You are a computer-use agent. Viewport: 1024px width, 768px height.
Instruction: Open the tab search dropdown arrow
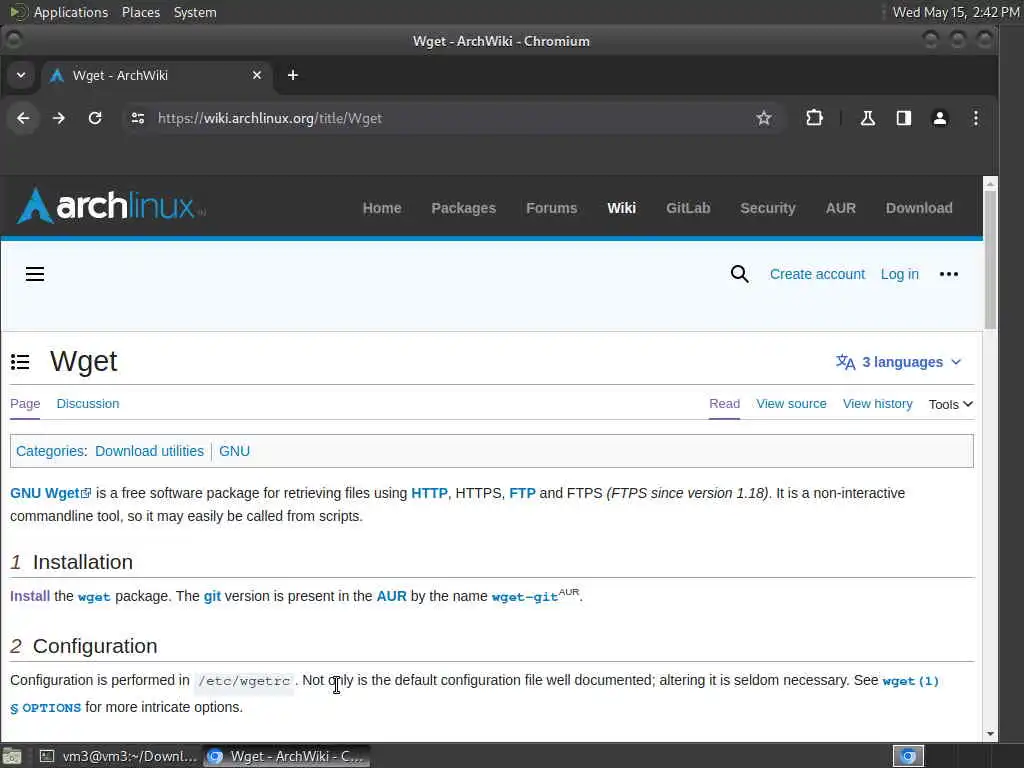[x=21, y=75]
